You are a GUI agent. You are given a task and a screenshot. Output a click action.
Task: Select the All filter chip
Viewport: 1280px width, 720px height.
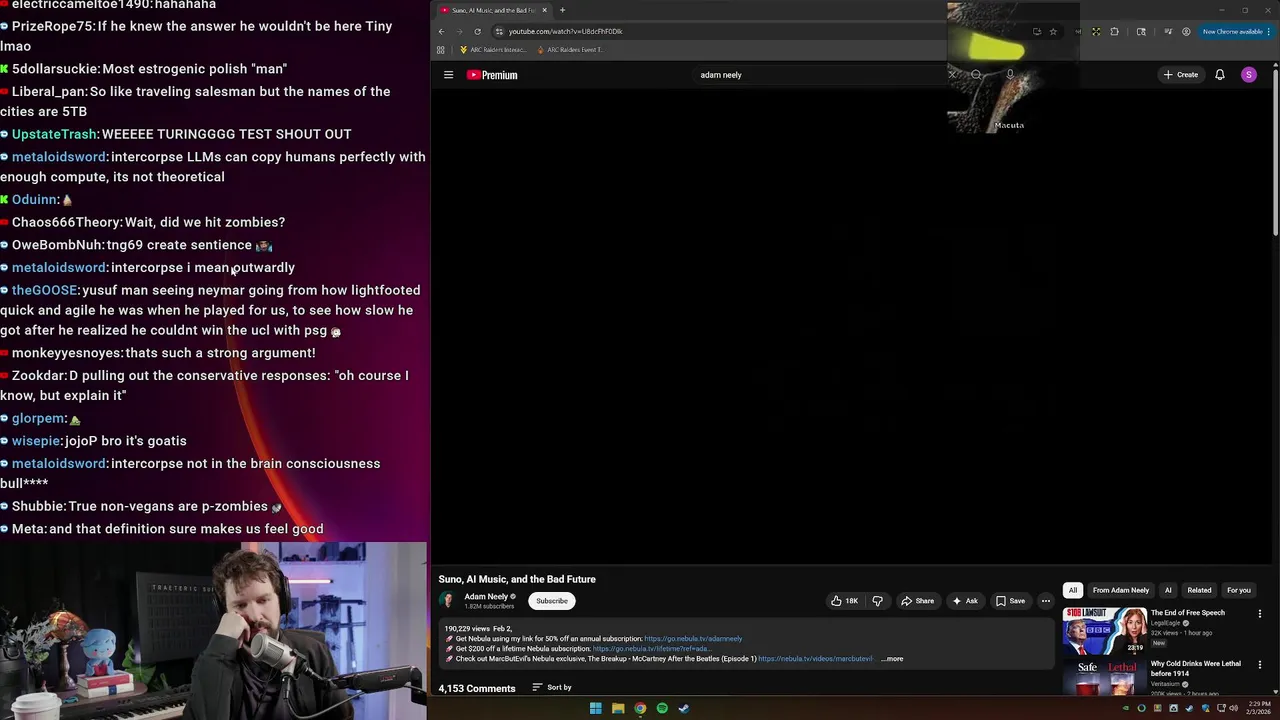[x=1073, y=590]
